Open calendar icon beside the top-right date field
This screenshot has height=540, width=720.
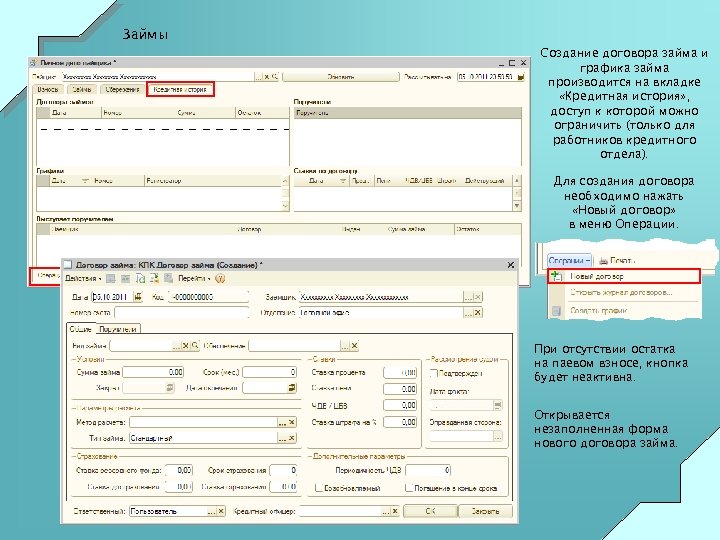[521, 77]
